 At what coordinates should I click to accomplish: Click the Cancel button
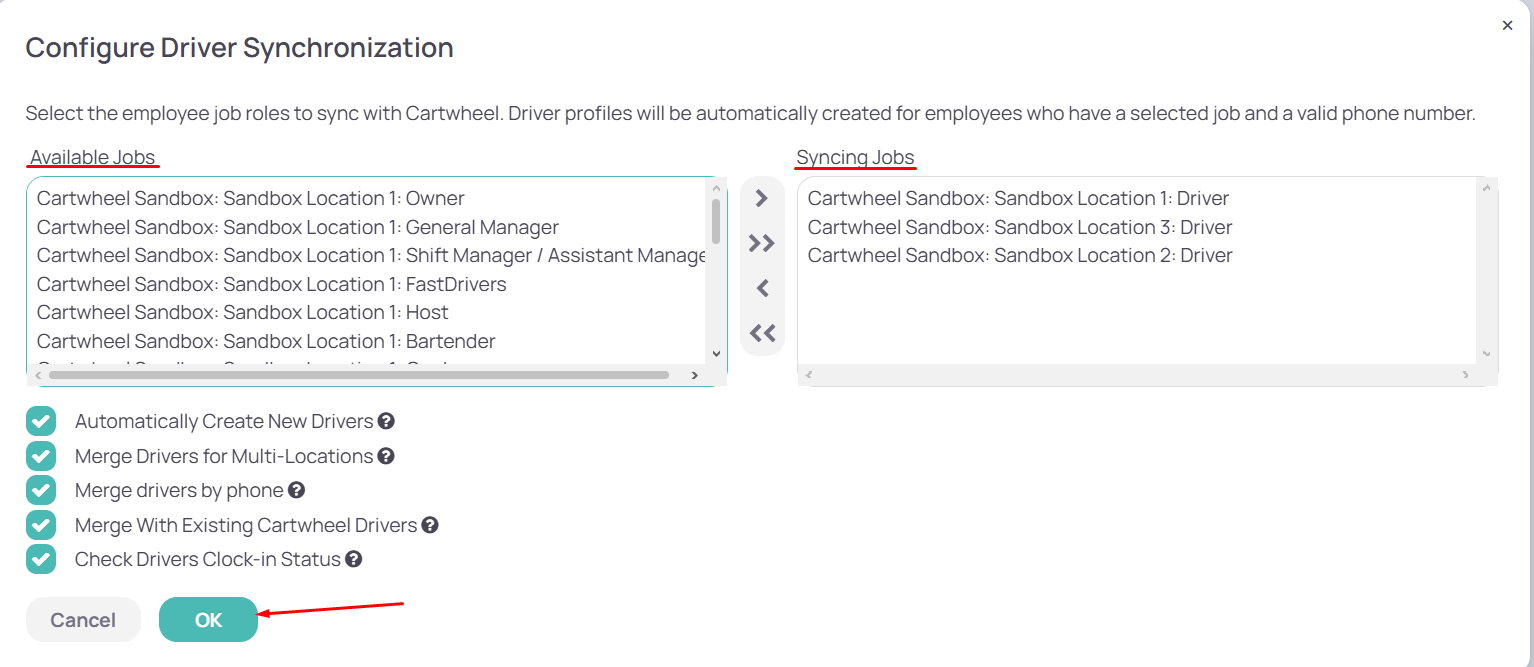click(83, 620)
